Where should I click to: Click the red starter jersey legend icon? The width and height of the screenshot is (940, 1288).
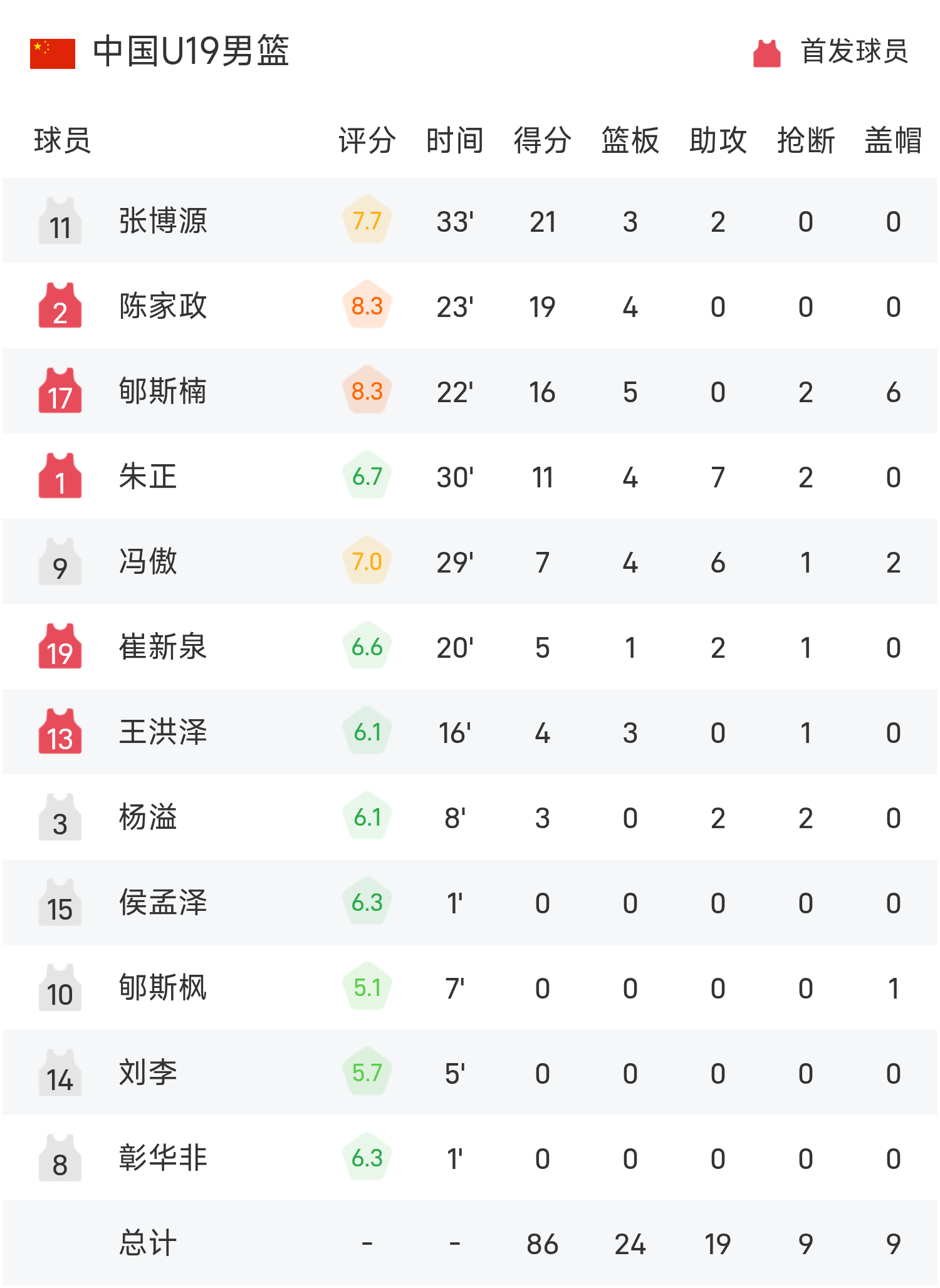(x=766, y=53)
